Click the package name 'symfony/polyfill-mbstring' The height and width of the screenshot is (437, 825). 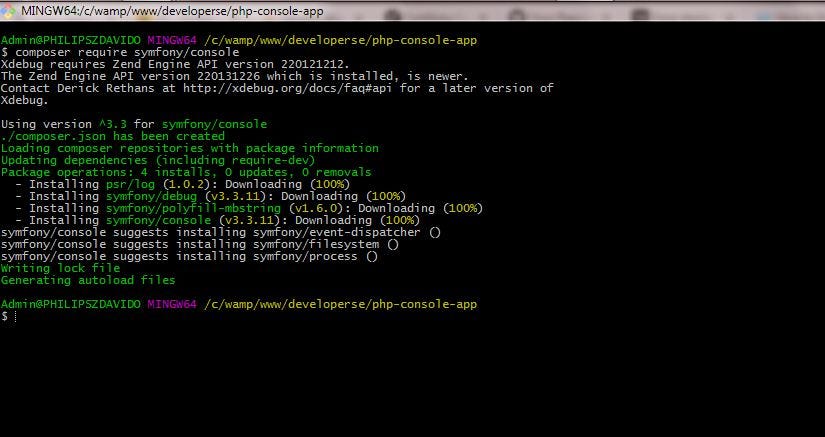click(x=194, y=208)
